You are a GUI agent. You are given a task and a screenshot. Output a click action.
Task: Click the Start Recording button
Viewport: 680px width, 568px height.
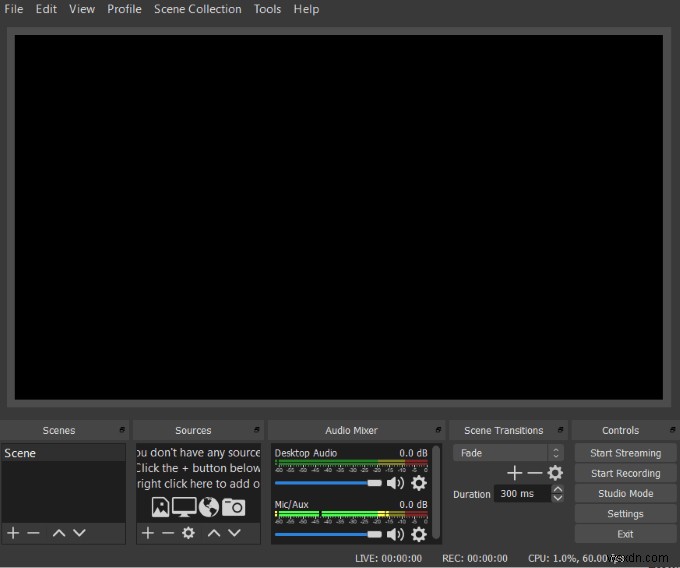(x=625, y=473)
